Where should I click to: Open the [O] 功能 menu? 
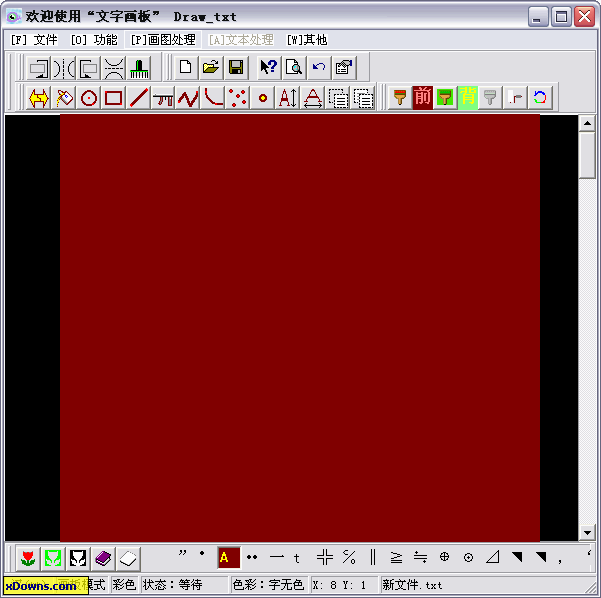94,40
